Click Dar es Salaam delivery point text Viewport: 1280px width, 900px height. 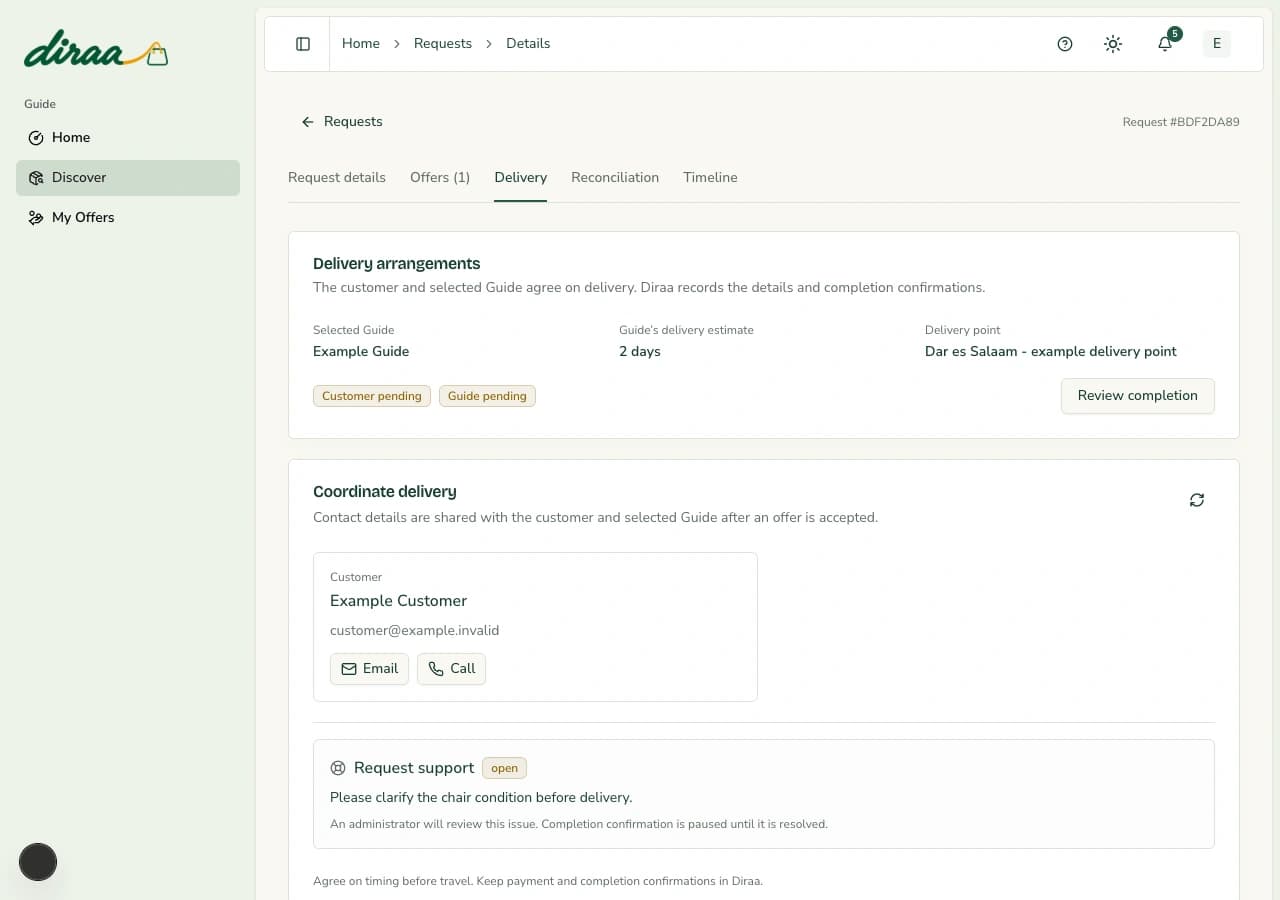point(1051,352)
